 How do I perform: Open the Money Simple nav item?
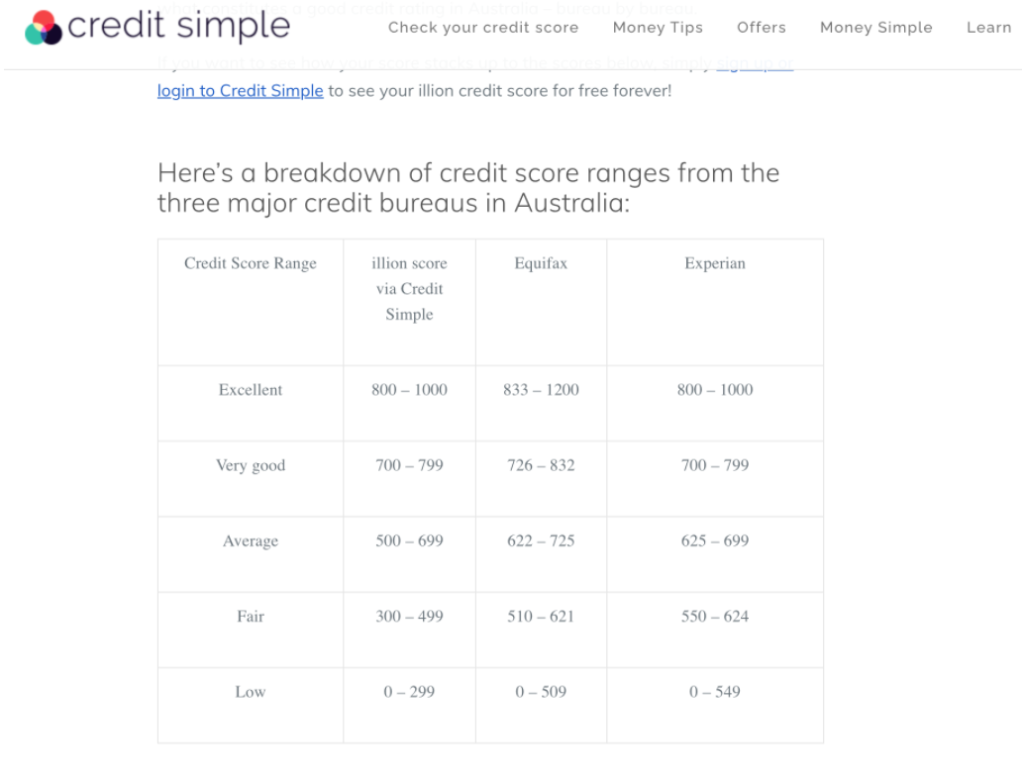point(876,27)
